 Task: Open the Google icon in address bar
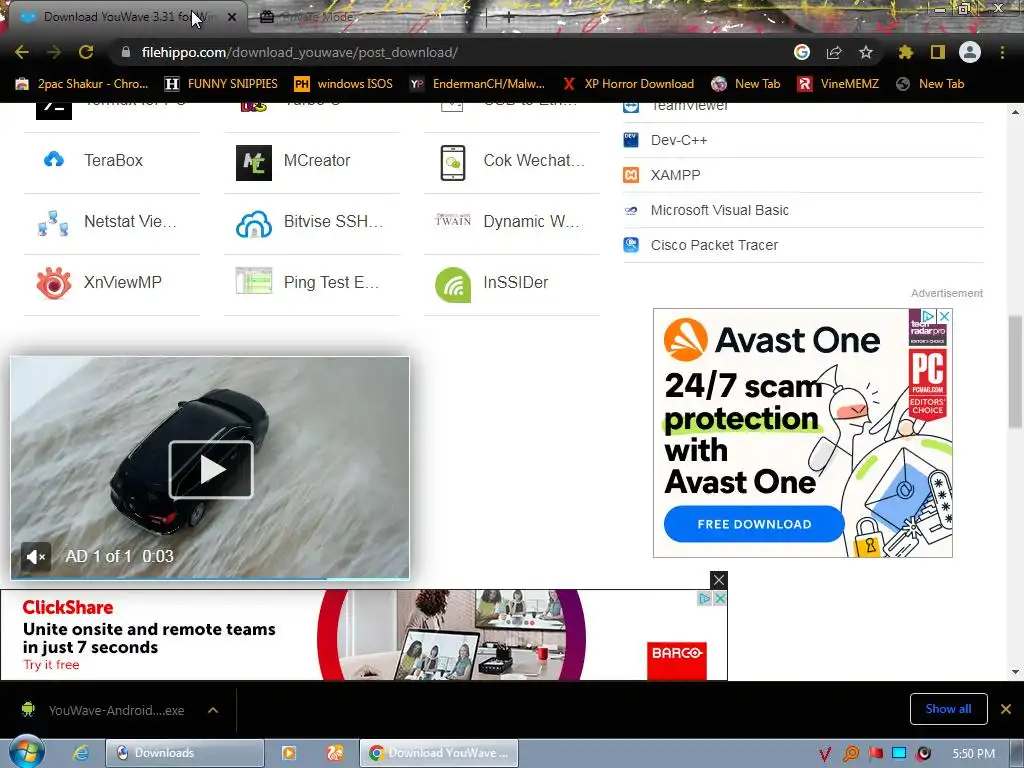pyautogui.click(x=802, y=52)
